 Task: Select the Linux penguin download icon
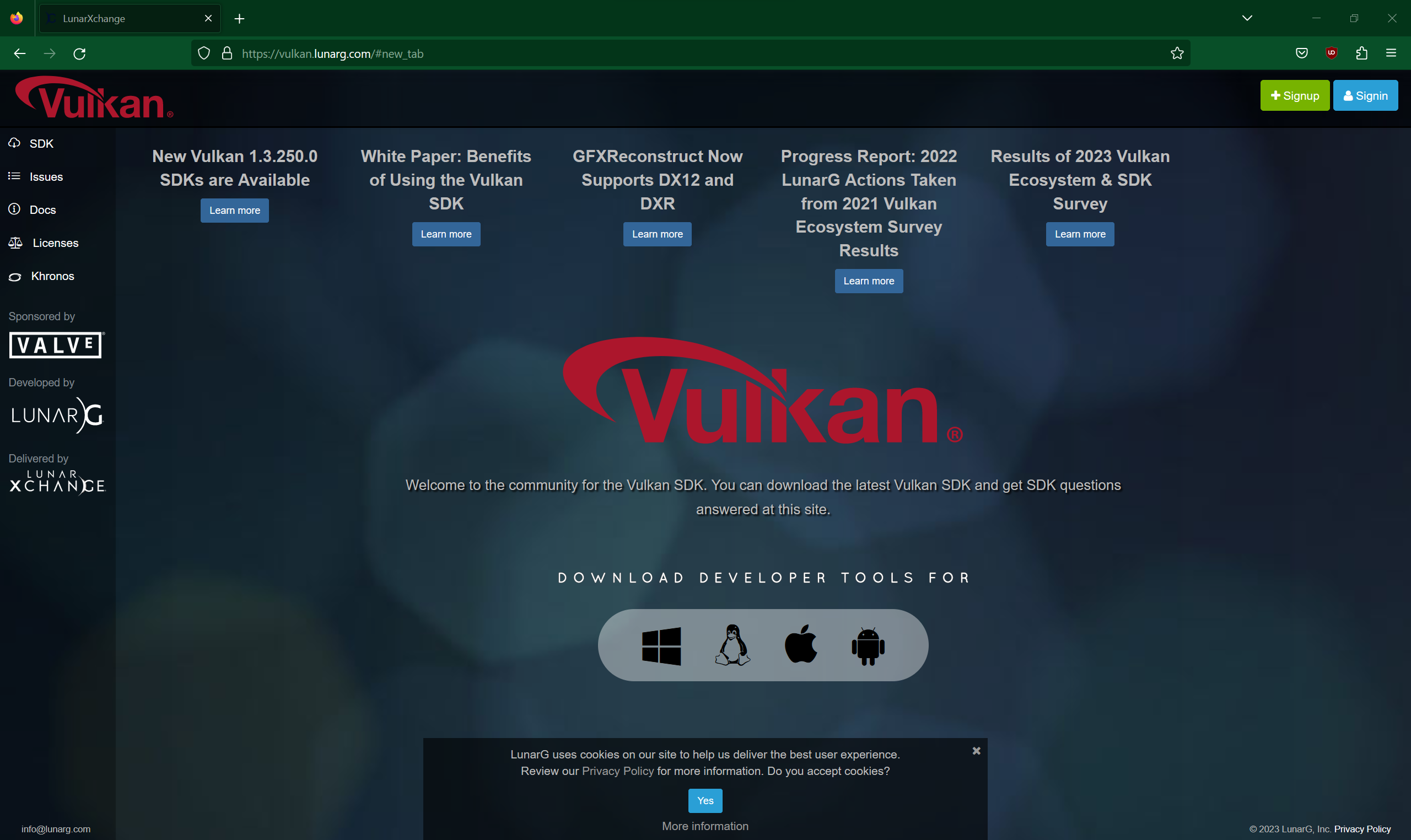pyautogui.click(x=733, y=645)
